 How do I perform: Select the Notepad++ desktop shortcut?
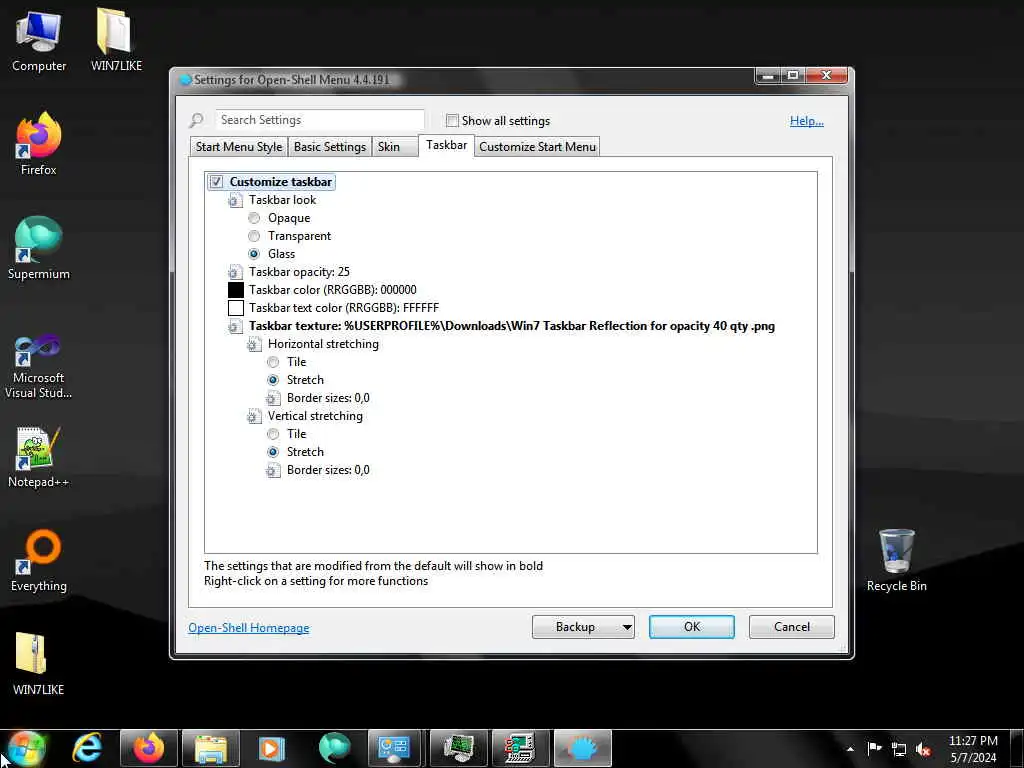click(x=39, y=457)
